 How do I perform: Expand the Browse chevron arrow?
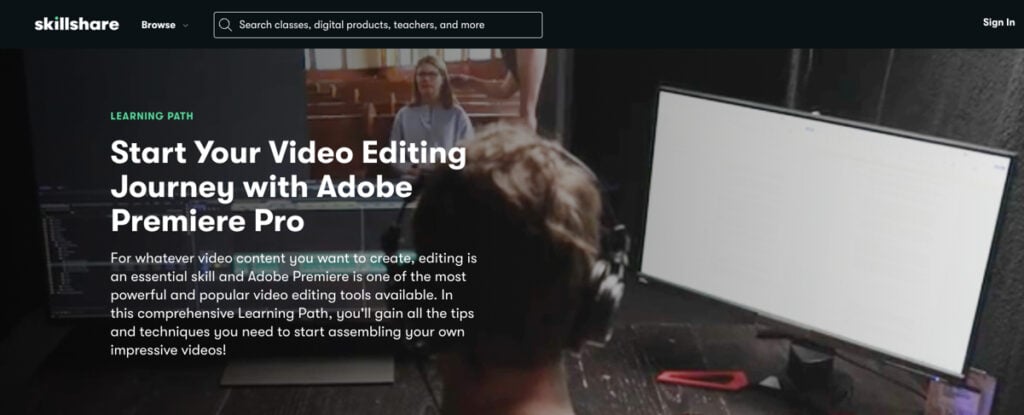pyautogui.click(x=185, y=25)
